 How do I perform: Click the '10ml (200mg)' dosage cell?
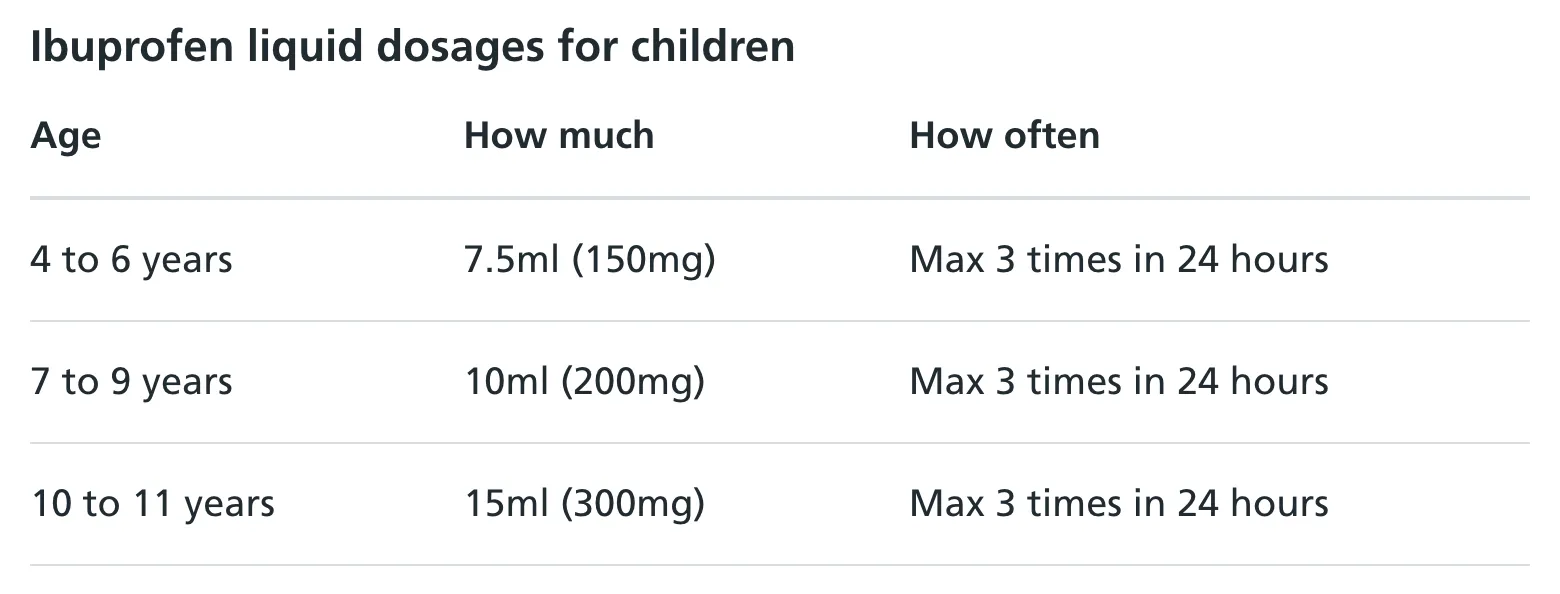[584, 382]
